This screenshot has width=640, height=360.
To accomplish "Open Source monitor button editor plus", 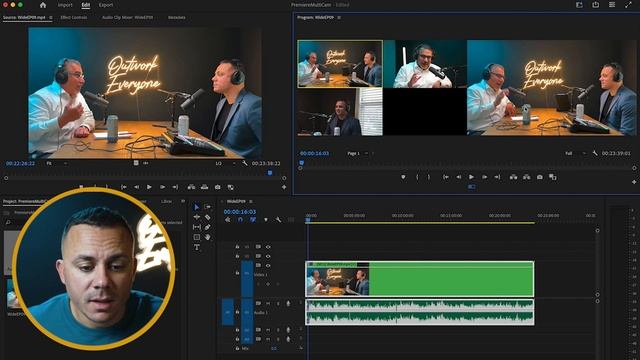I will click(284, 187).
